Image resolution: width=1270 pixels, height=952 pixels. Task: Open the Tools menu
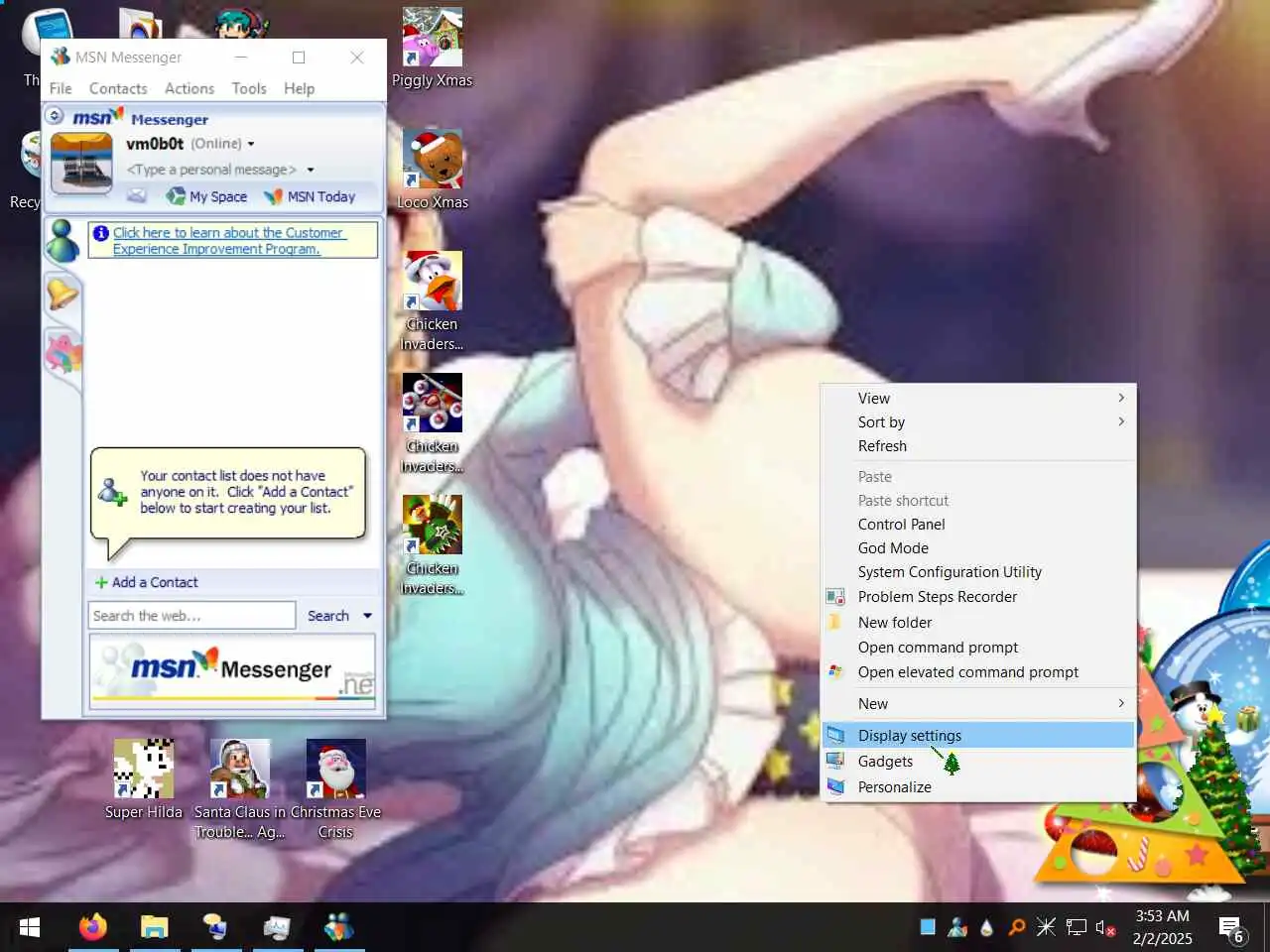click(249, 88)
